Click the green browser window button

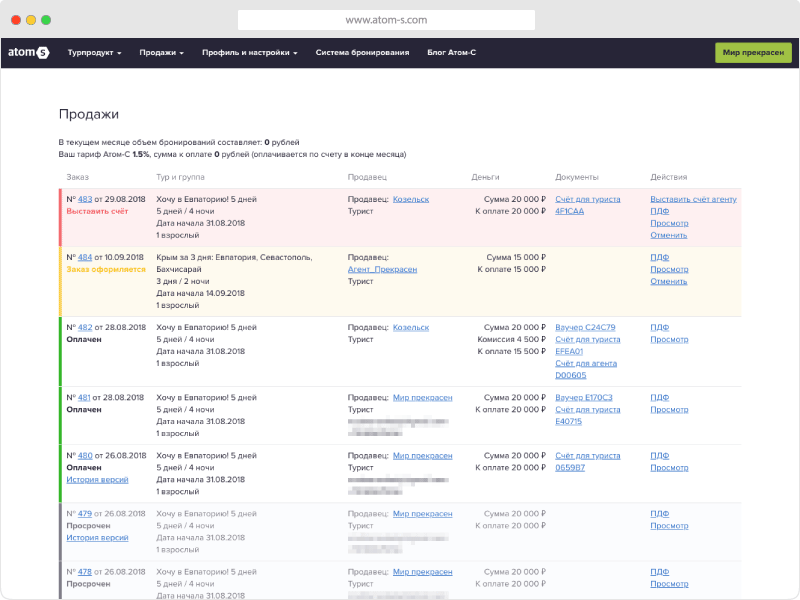pos(46,20)
